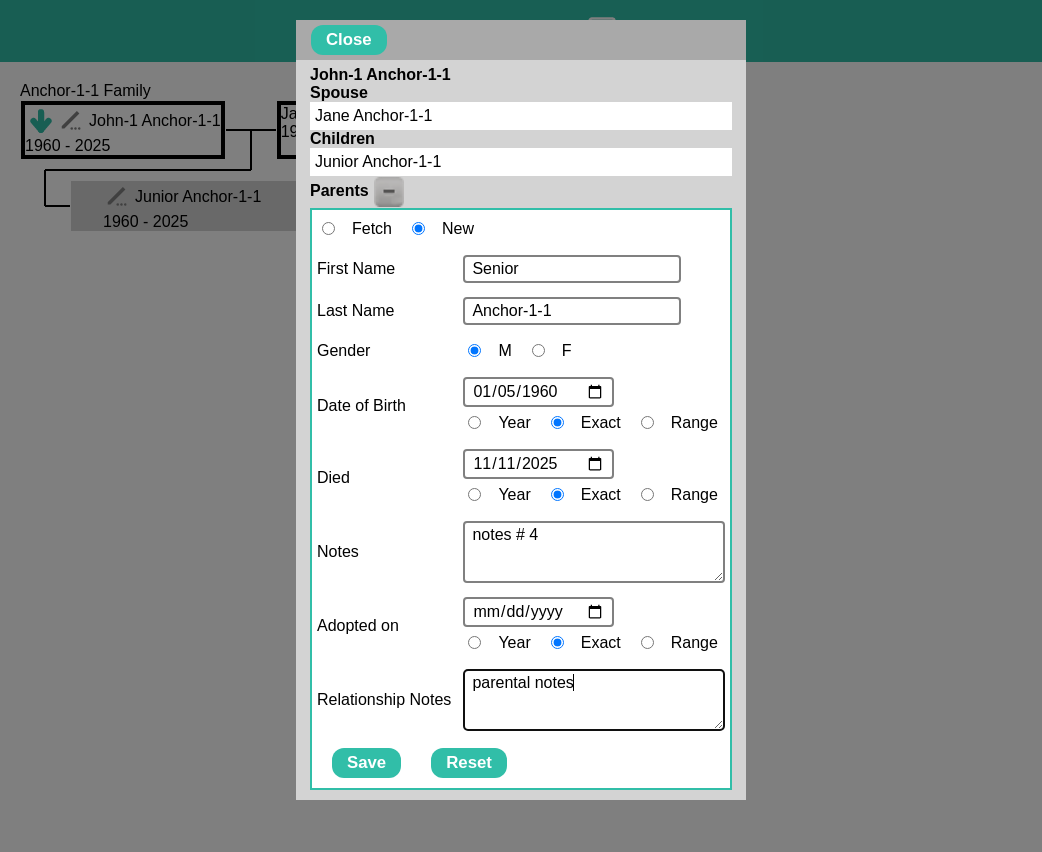Viewport: 1042px width, 852px height.
Task: Click the green down arrow on John-1
Action: (x=40, y=121)
